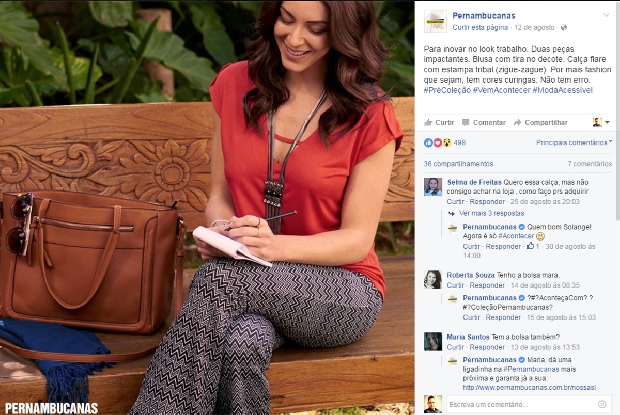Viewport: 620px width, 415px height.
Task: Open the 36 compartilhamentos link
Action: tap(458, 164)
